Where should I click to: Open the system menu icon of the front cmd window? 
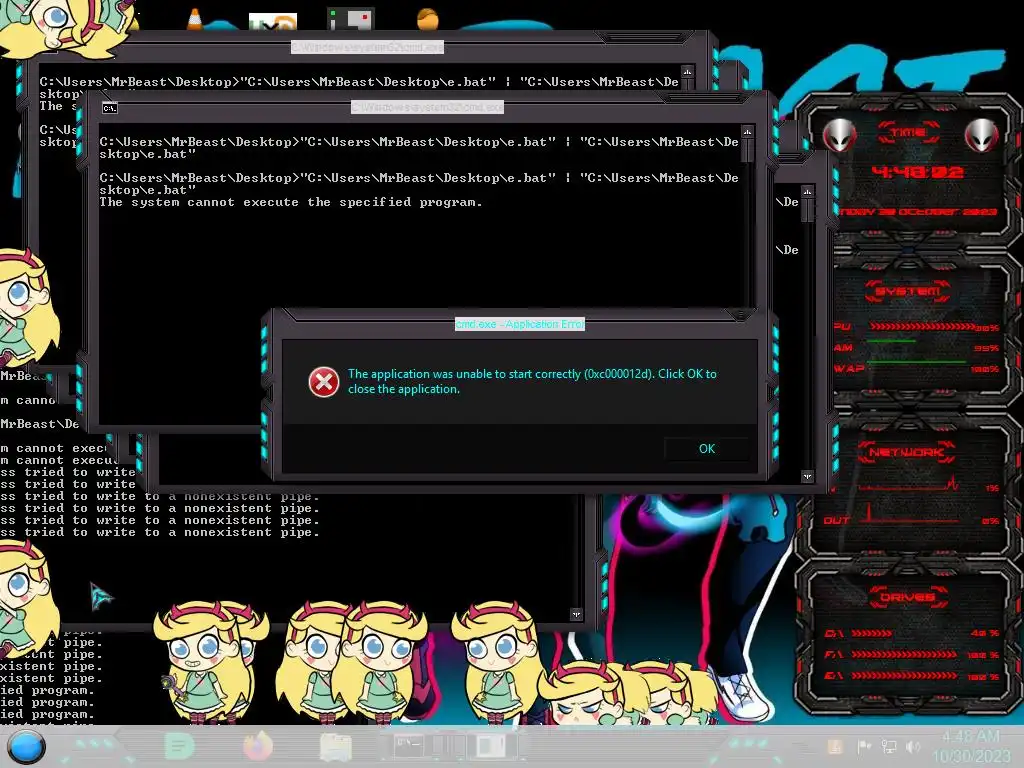pos(110,108)
